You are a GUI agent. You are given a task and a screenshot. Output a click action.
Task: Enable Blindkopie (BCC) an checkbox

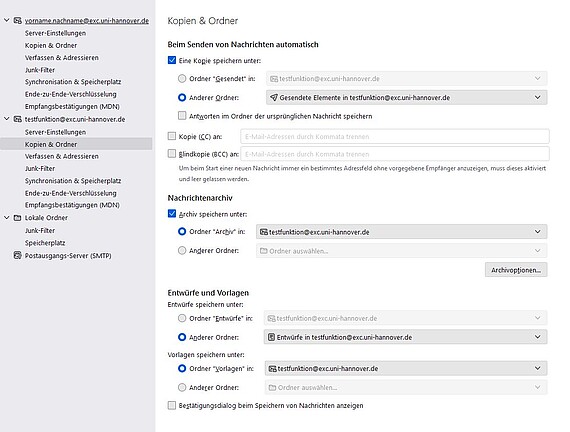(172, 154)
